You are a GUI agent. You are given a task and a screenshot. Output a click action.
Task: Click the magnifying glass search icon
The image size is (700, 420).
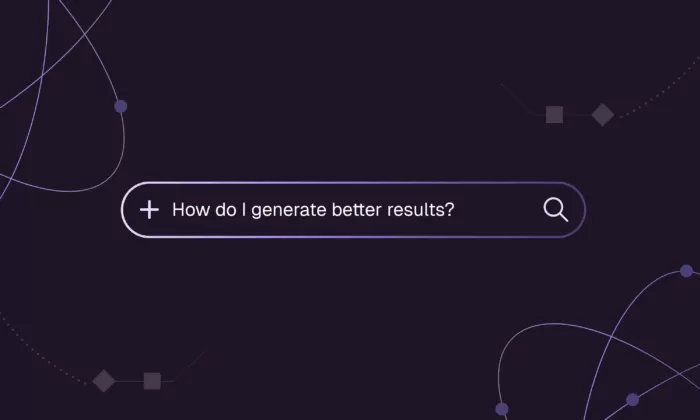[x=555, y=209]
